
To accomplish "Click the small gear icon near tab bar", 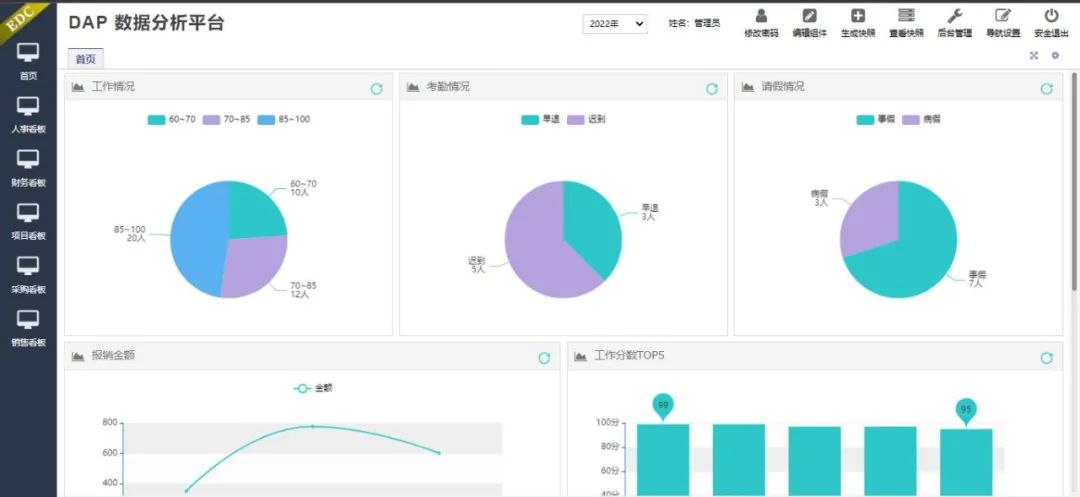I will click(1055, 56).
